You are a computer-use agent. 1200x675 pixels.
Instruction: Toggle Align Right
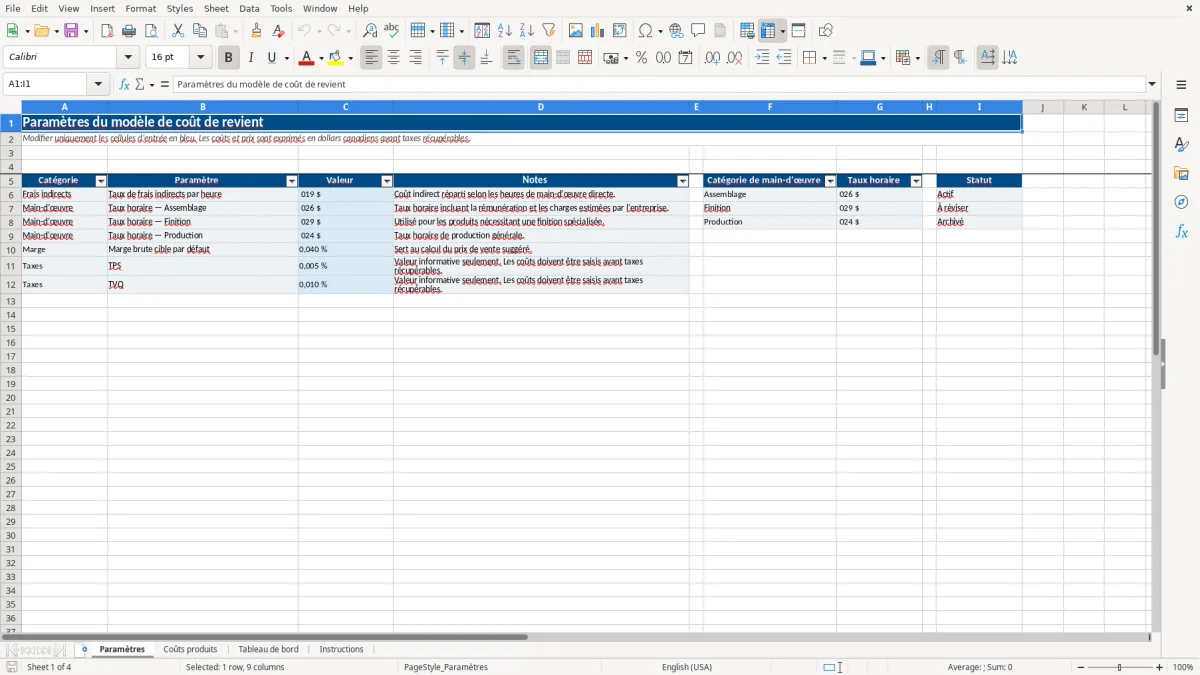[415, 58]
